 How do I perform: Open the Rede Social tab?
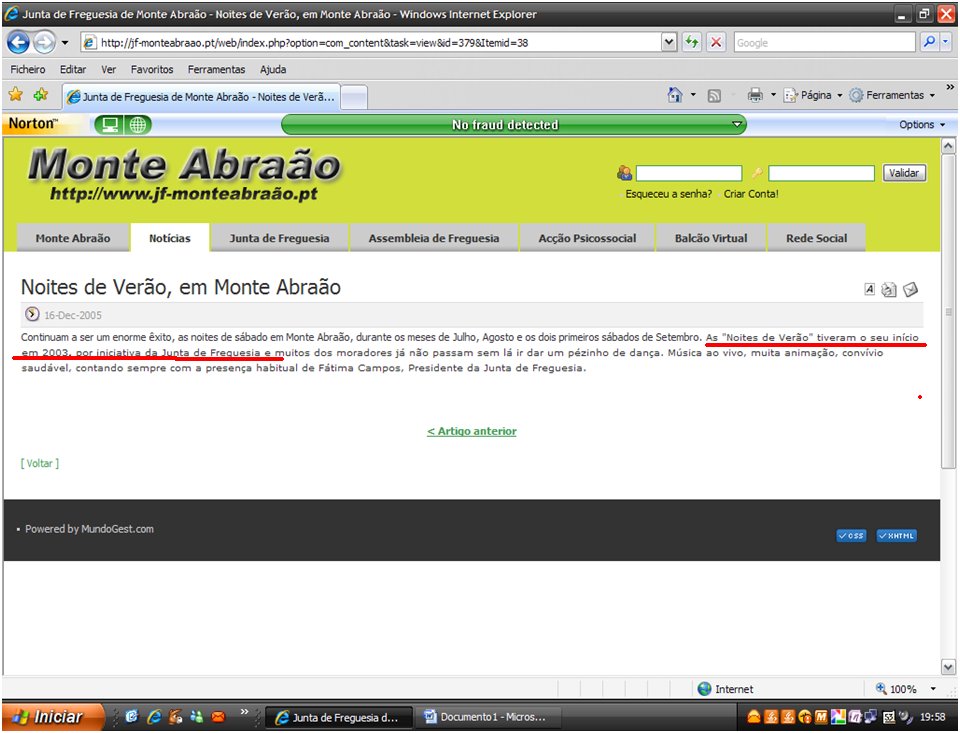coord(816,238)
